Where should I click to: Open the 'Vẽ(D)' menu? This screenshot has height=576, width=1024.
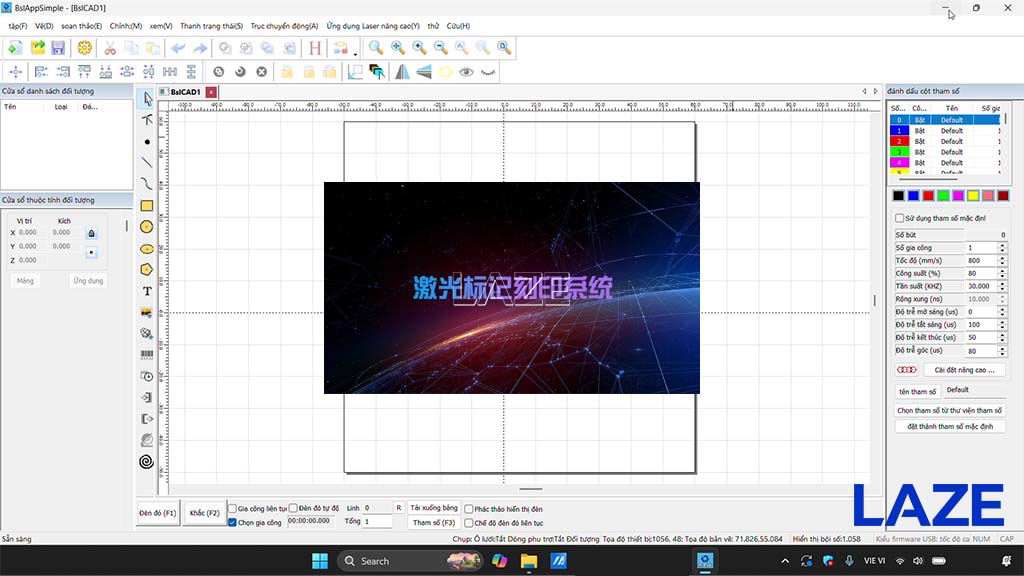coord(44,26)
